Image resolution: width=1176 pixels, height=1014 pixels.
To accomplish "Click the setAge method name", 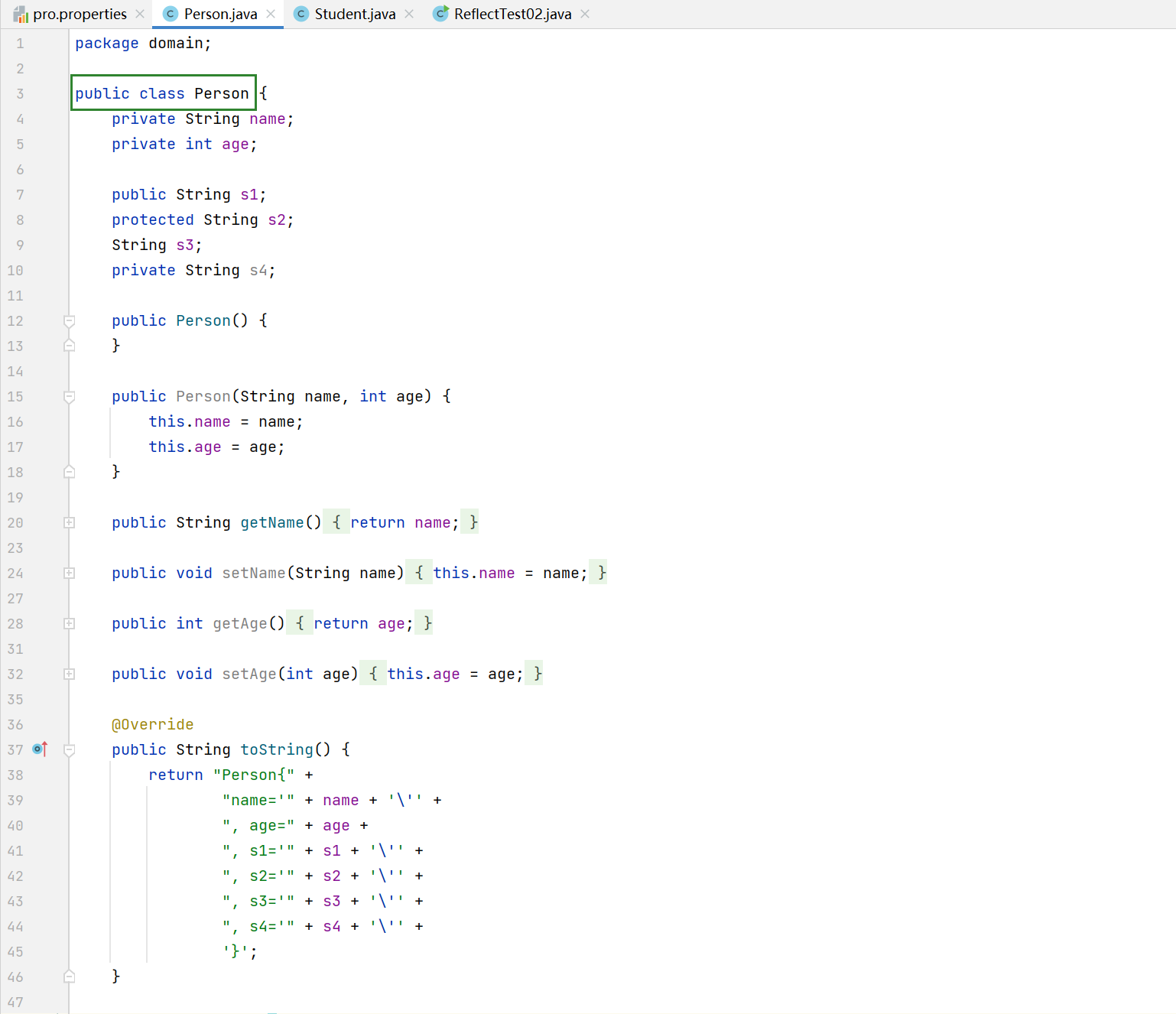I will coord(249,674).
